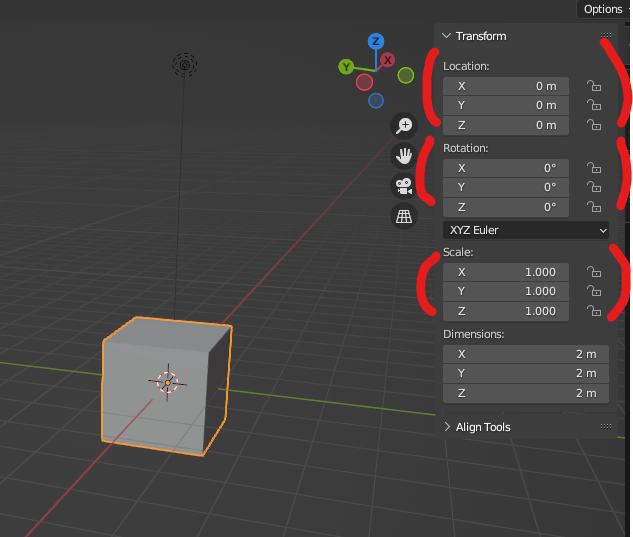Click the Dimensions X field
This screenshot has width=633, height=537.
click(x=526, y=354)
